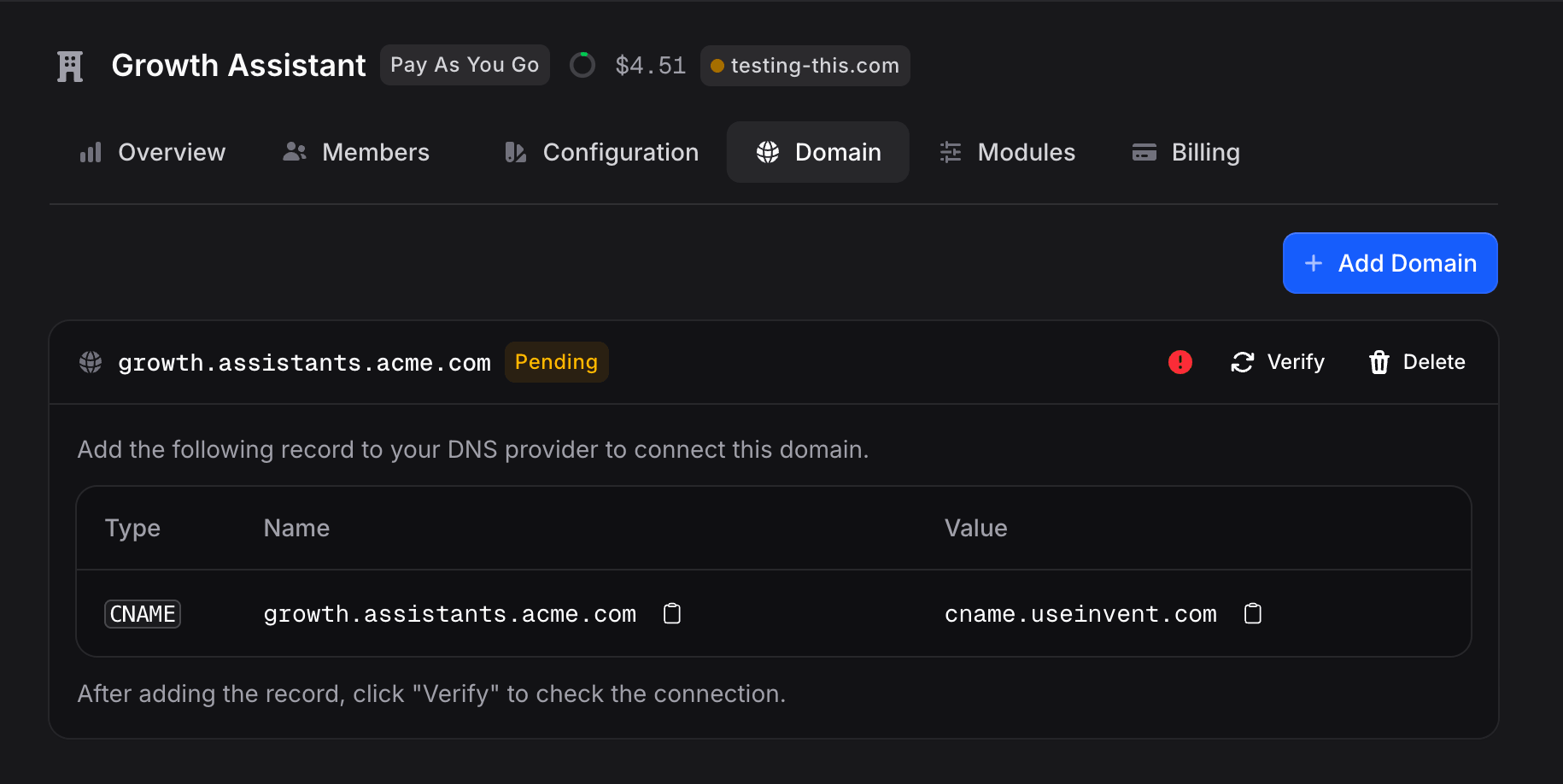Switch to the Billing tab
The height and width of the screenshot is (784, 1563).
click(x=1185, y=152)
